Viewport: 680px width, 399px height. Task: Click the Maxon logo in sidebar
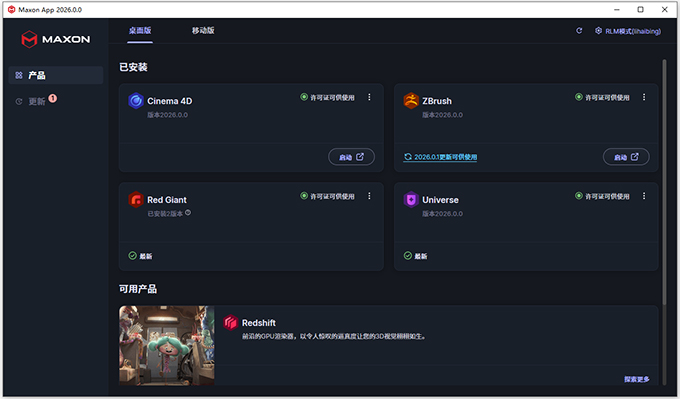click(56, 39)
